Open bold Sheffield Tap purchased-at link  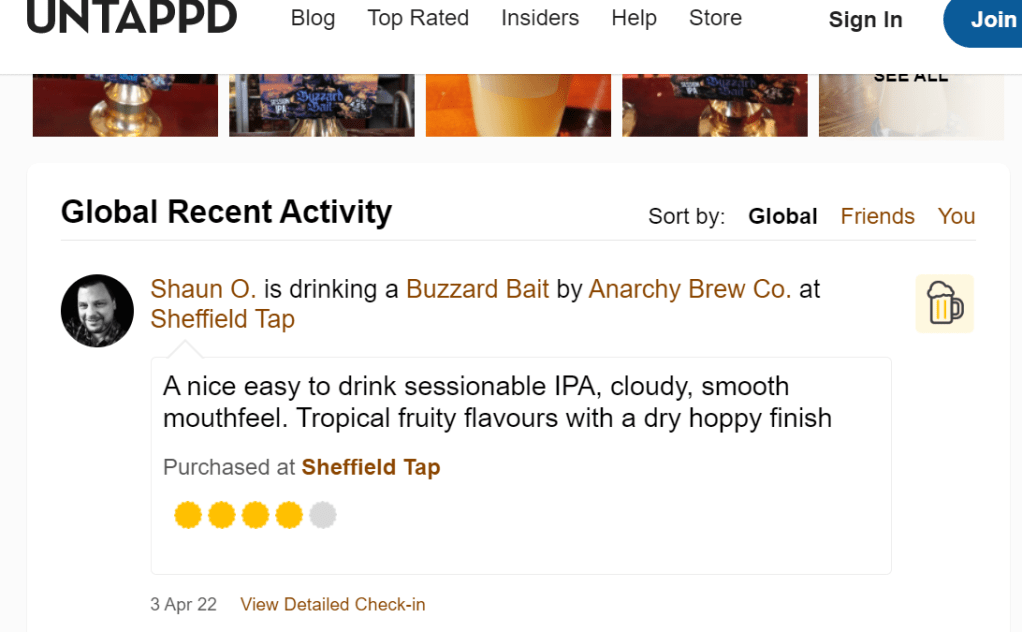pos(371,467)
